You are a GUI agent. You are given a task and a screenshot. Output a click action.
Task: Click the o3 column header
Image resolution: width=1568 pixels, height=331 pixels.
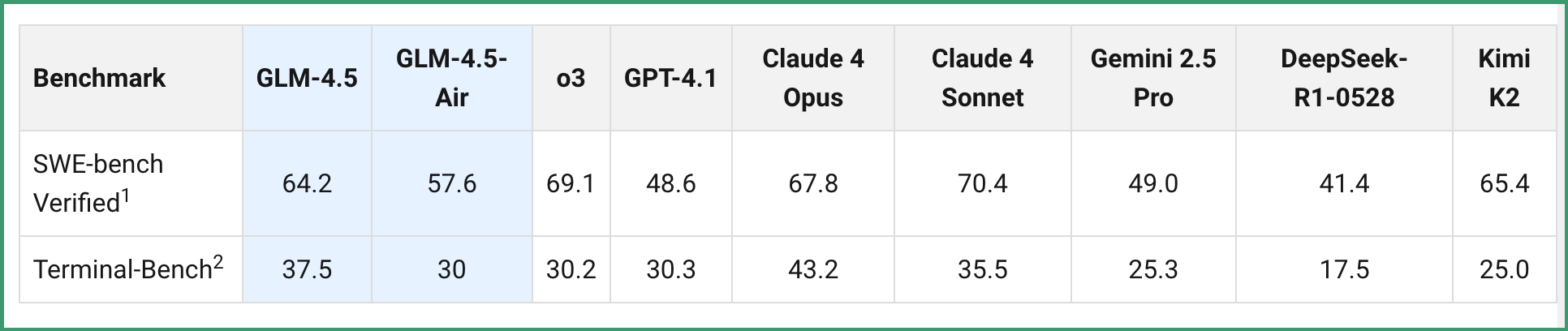pyautogui.click(x=571, y=78)
